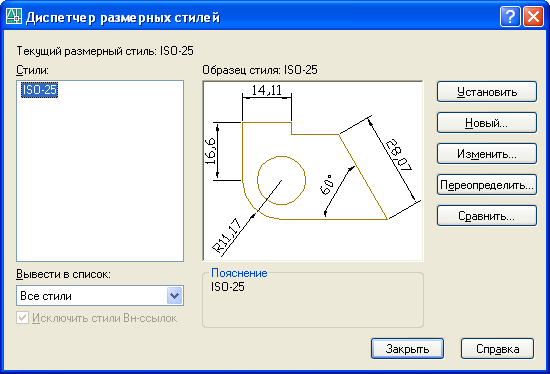Click the Стили: label
550x374 pixels.
tap(32, 70)
